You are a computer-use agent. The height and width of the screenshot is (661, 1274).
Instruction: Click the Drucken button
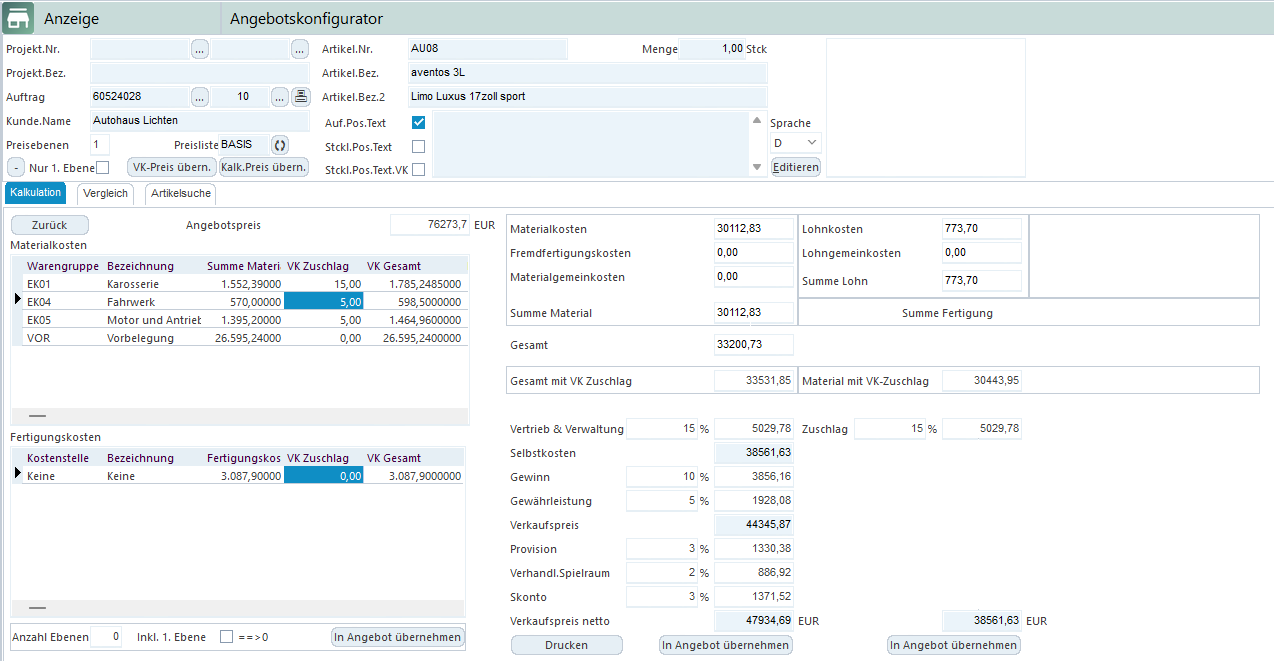point(566,645)
